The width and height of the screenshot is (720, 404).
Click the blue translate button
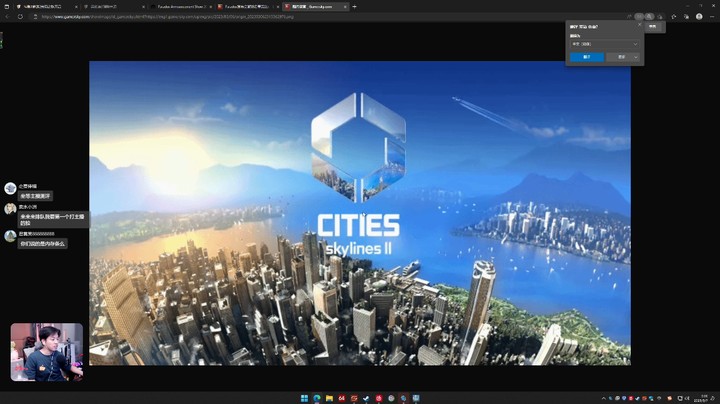[587, 57]
